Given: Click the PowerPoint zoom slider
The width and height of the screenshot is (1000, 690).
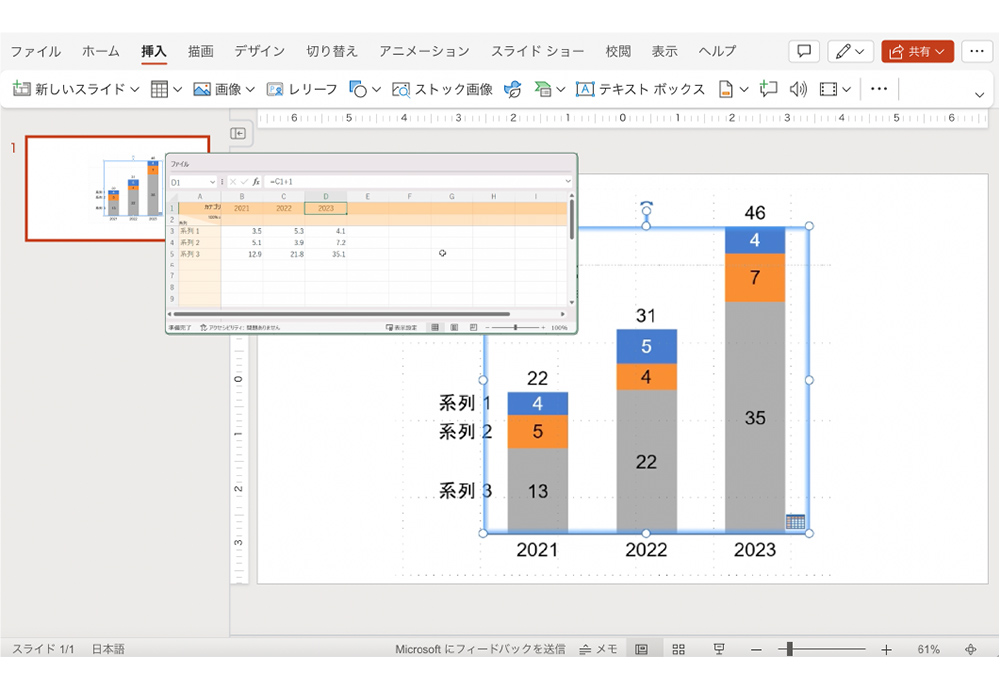Looking at the screenshot, I should point(821,649).
